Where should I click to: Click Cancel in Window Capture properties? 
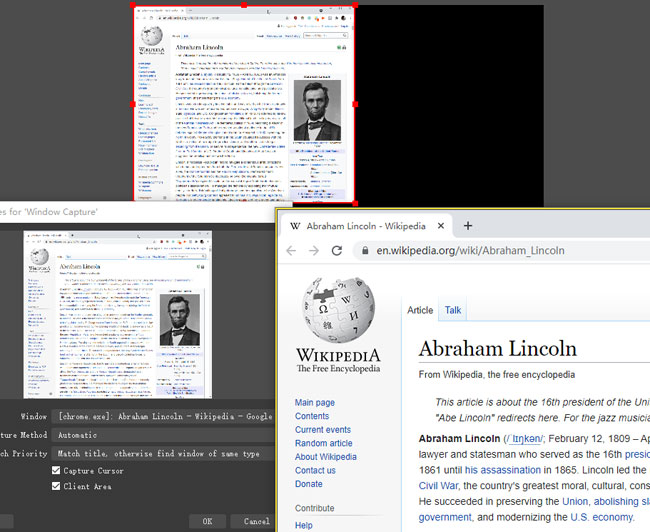pos(253,521)
